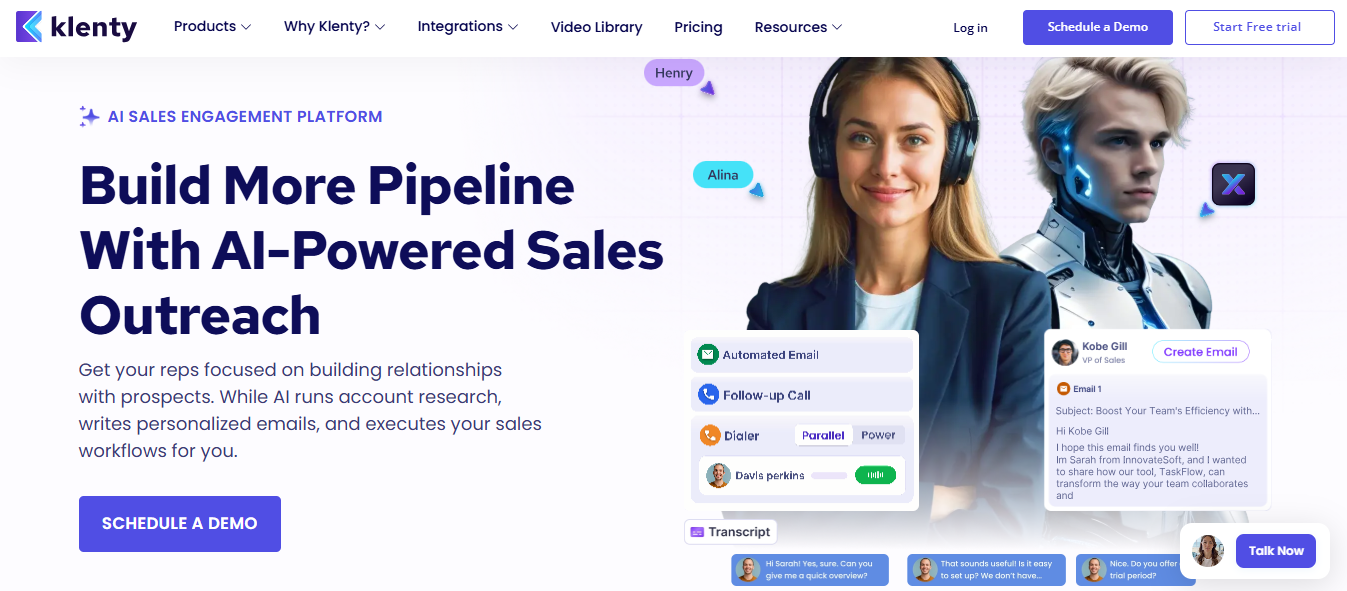Expand the Integrations menu
This screenshot has height=591, width=1347.
tap(468, 27)
